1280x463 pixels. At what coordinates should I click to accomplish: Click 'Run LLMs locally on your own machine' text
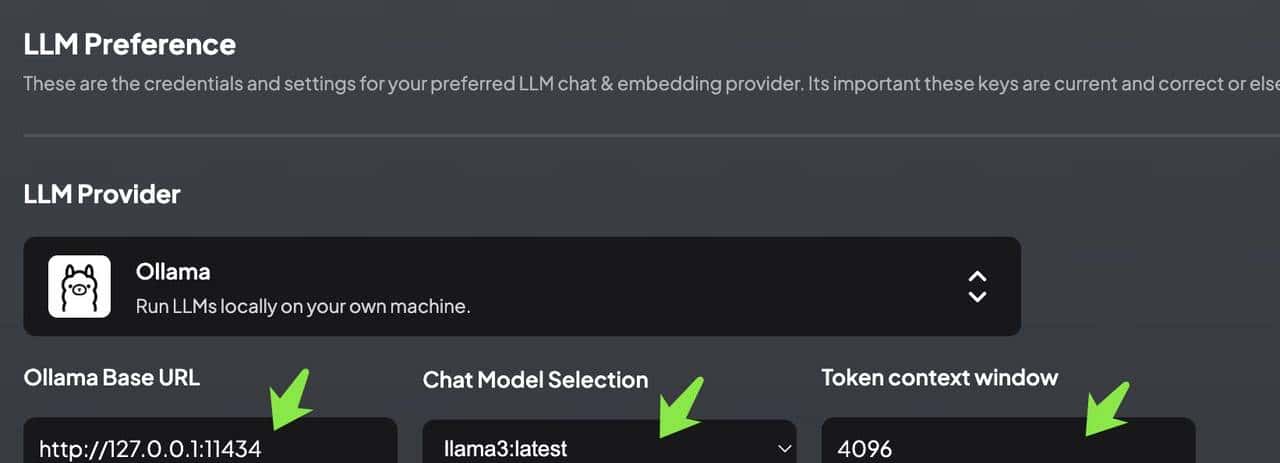(x=302, y=306)
